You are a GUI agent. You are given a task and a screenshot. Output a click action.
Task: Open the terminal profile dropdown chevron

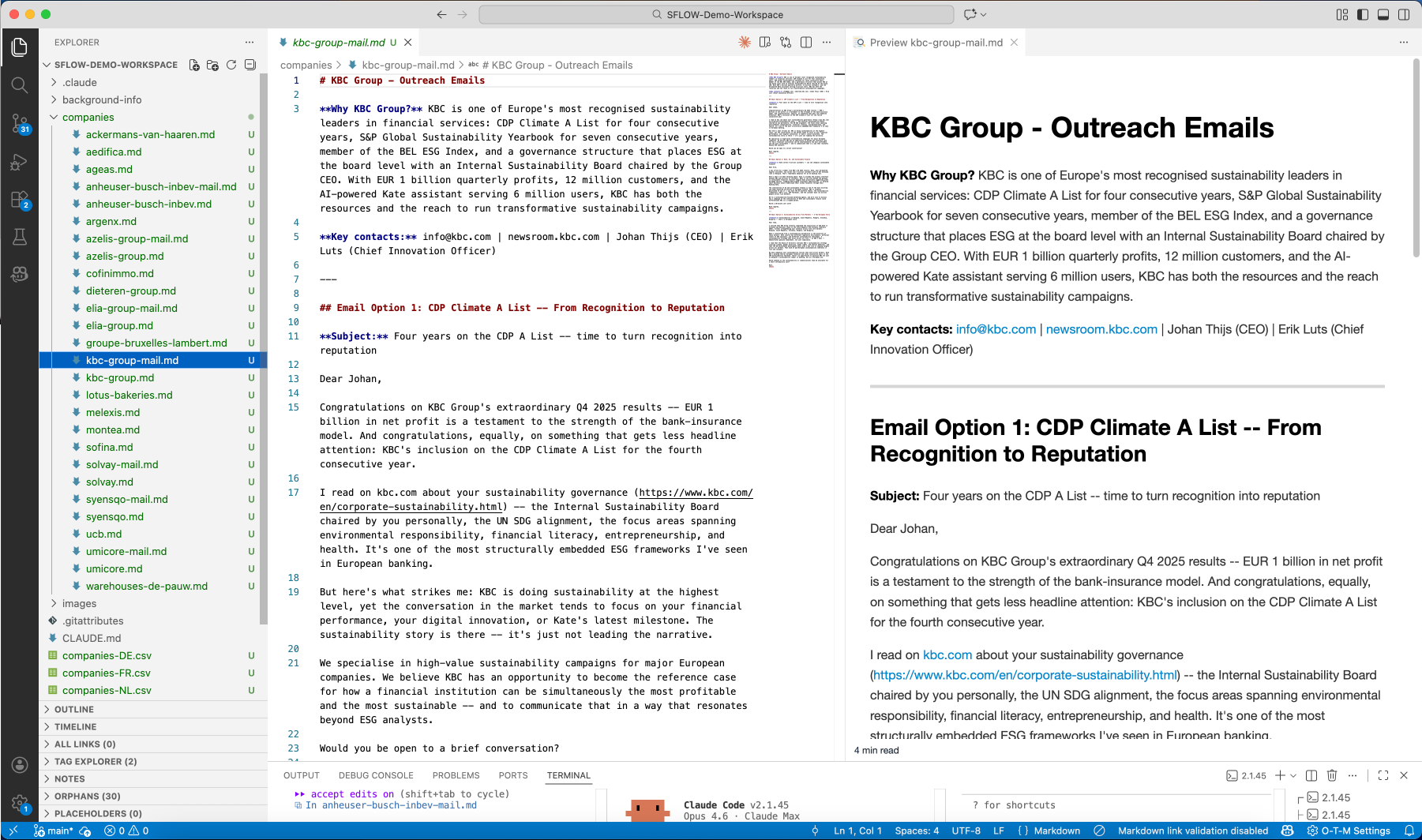1292,775
